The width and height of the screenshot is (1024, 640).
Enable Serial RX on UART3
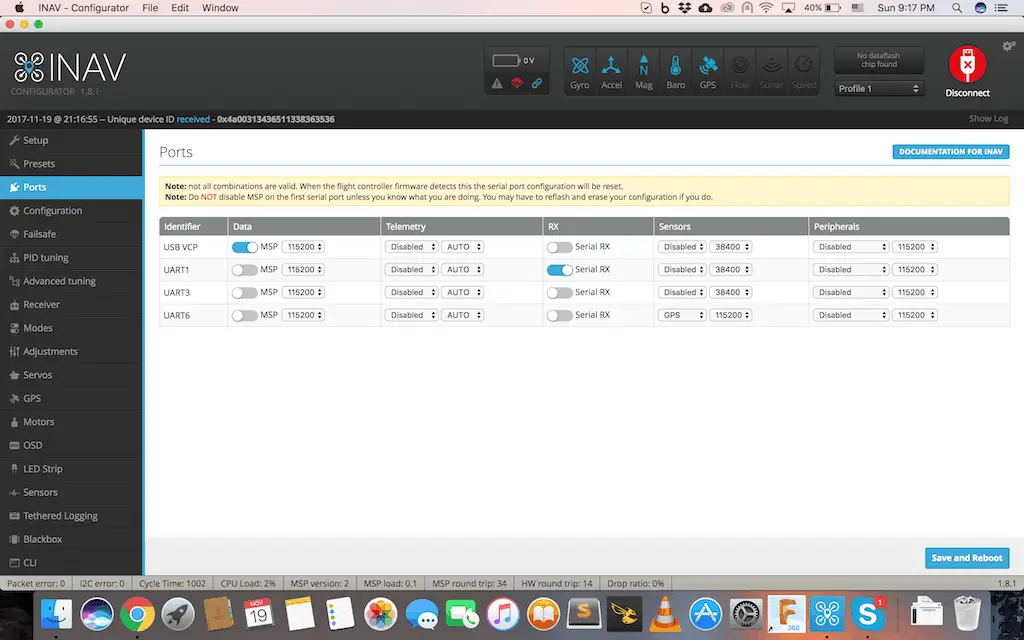click(560, 293)
